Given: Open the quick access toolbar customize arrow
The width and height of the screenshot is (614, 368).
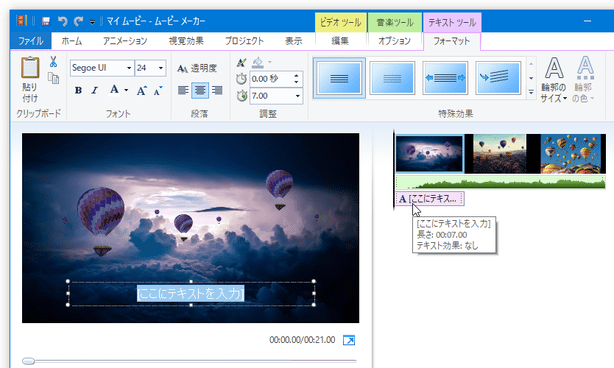Looking at the screenshot, I should tap(92, 22).
